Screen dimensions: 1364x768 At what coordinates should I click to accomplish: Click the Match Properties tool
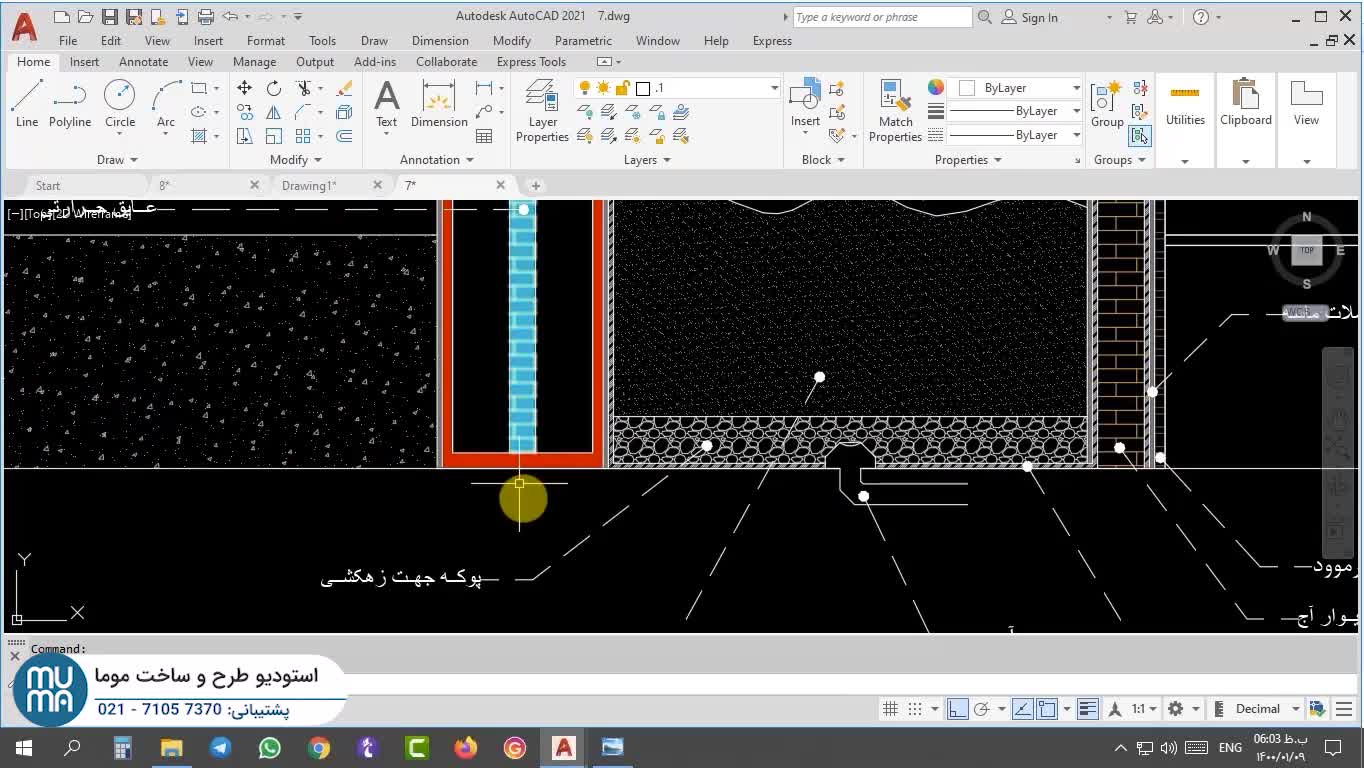click(x=895, y=111)
